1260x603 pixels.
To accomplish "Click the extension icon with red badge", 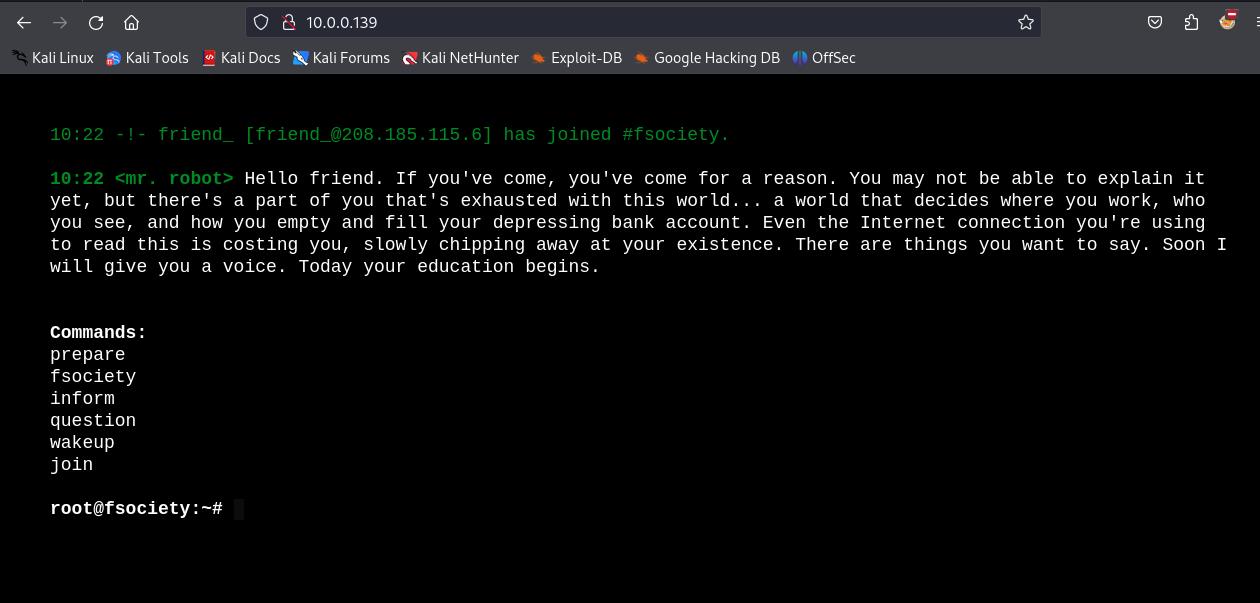I will 1228,20.
